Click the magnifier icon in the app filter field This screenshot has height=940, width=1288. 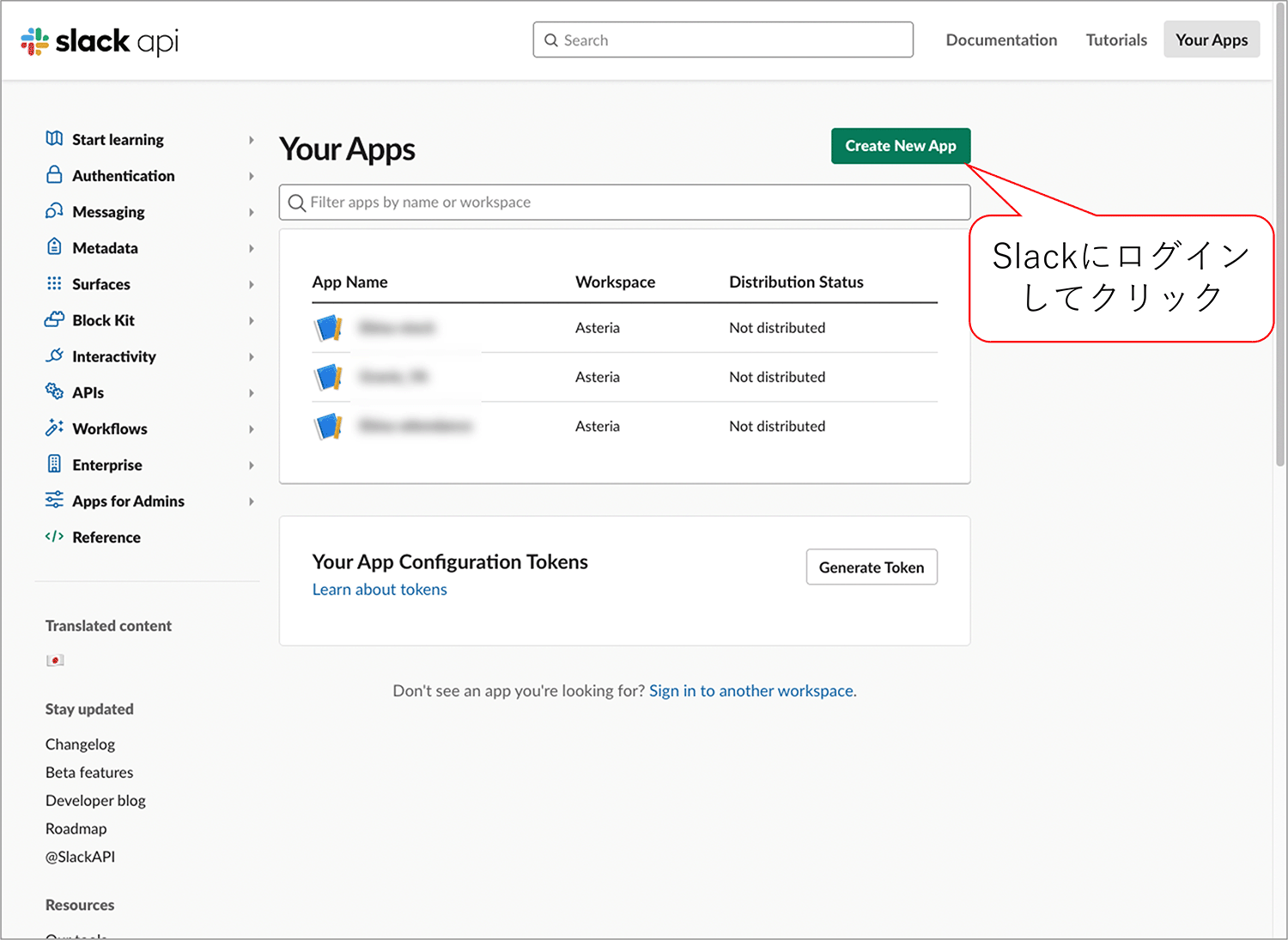coord(297,203)
